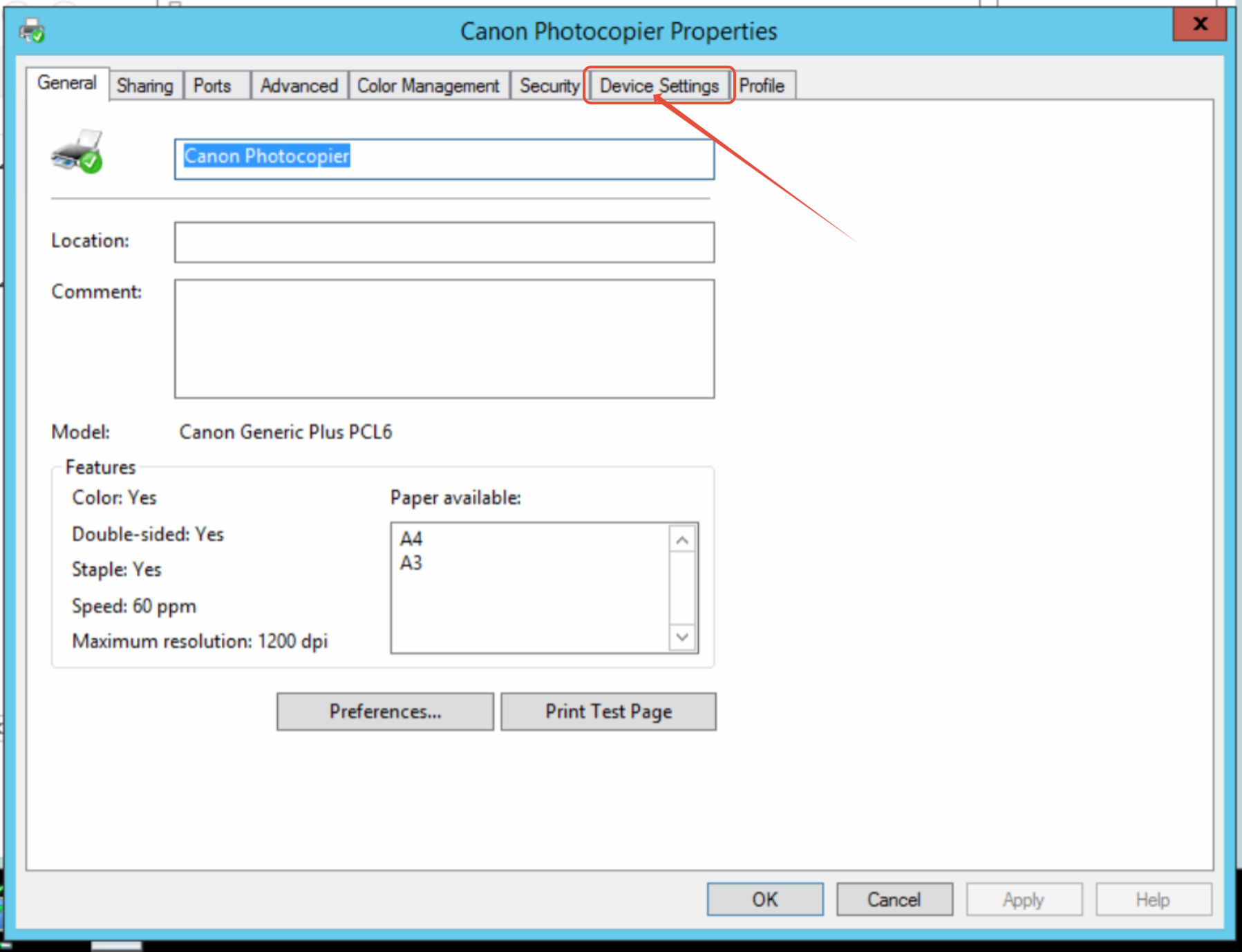Click the 'Double-sided: Yes' feature text
The height and width of the screenshot is (952, 1242).
[x=148, y=534]
